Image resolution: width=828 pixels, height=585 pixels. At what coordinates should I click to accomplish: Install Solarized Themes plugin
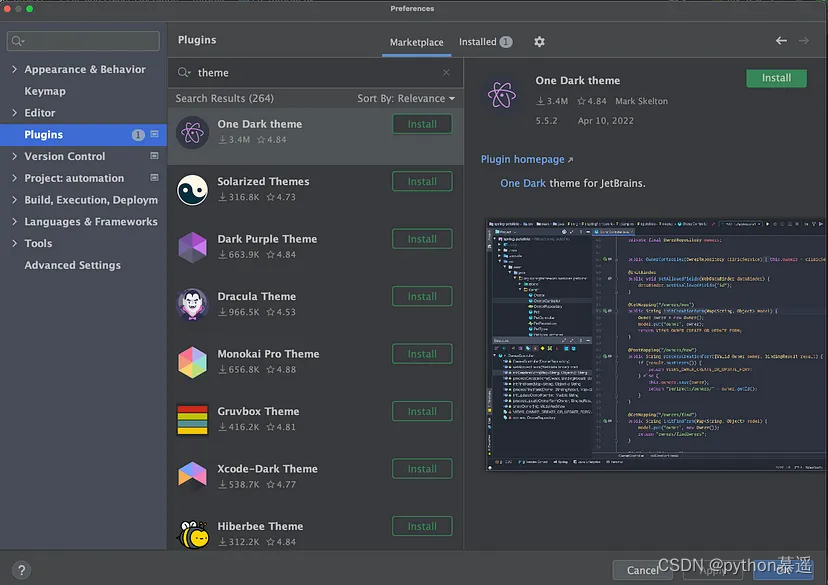click(x=422, y=182)
